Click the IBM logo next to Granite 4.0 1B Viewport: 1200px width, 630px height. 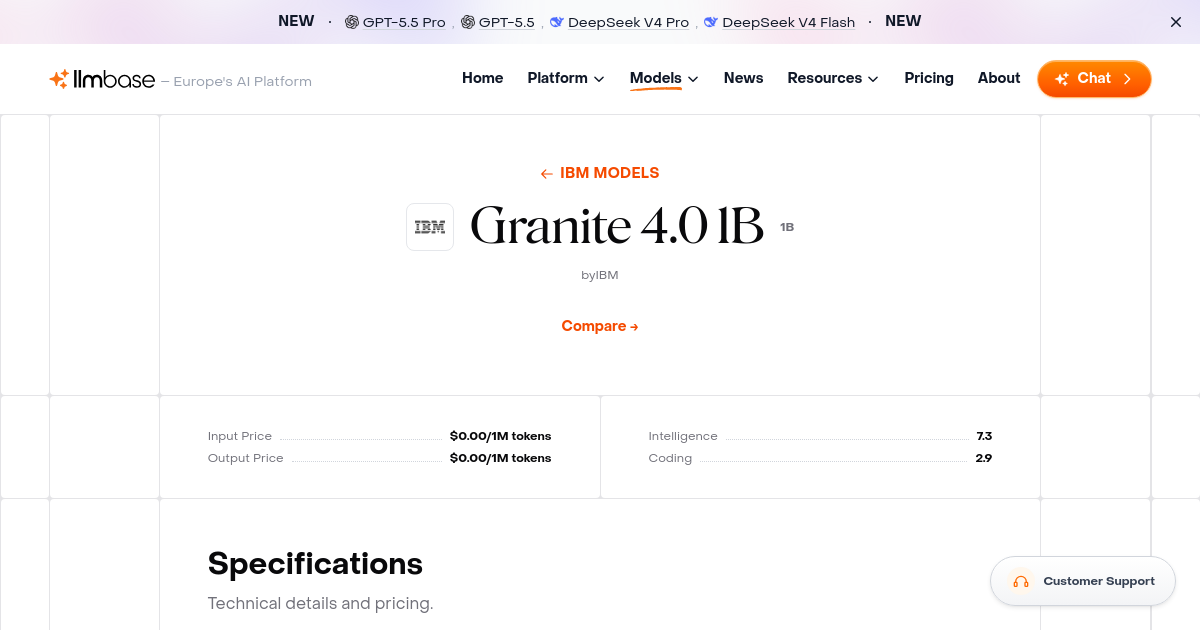click(x=429, y=227)
